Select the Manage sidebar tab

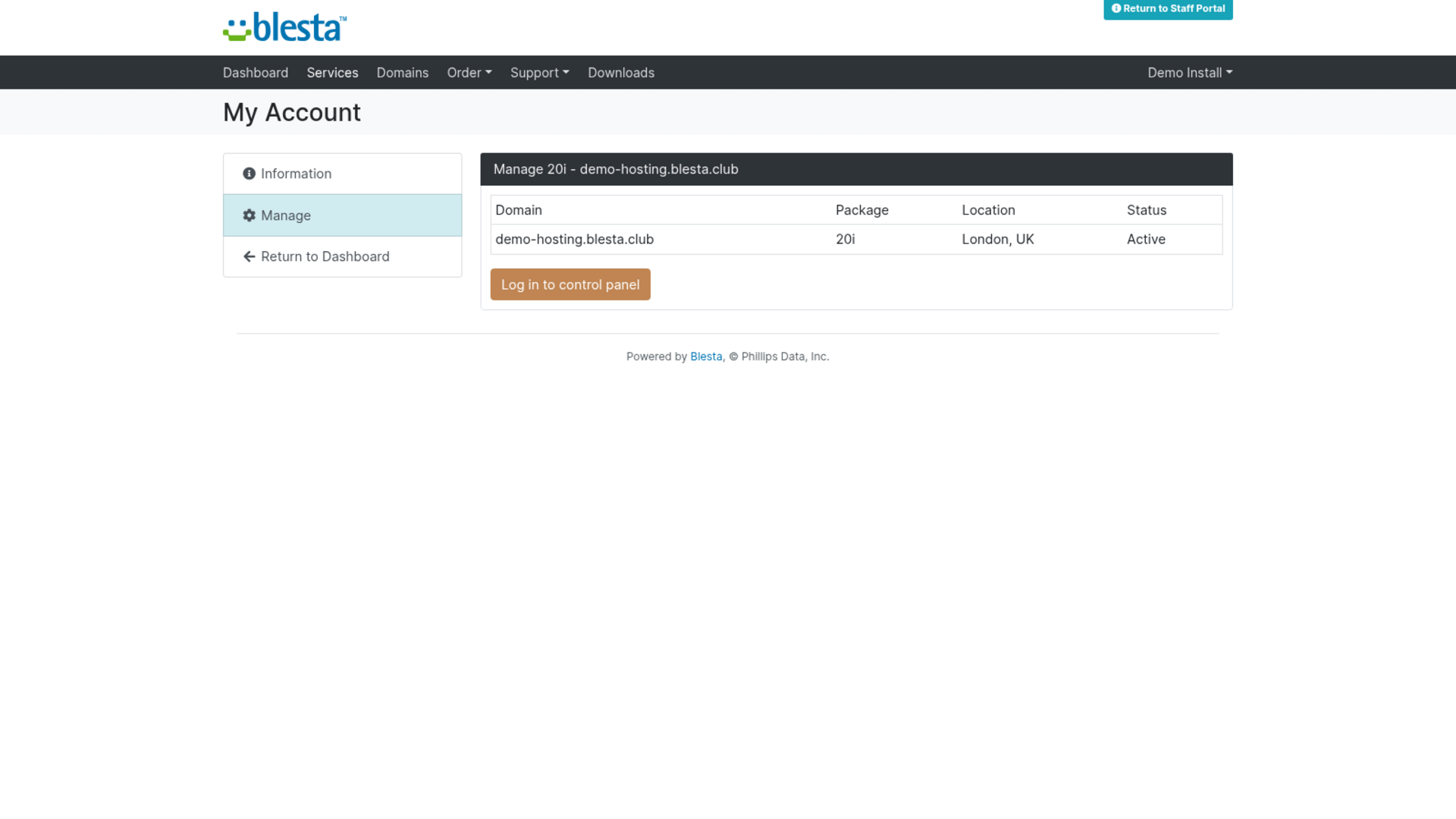pyautogui.click(x=343, y=215)
